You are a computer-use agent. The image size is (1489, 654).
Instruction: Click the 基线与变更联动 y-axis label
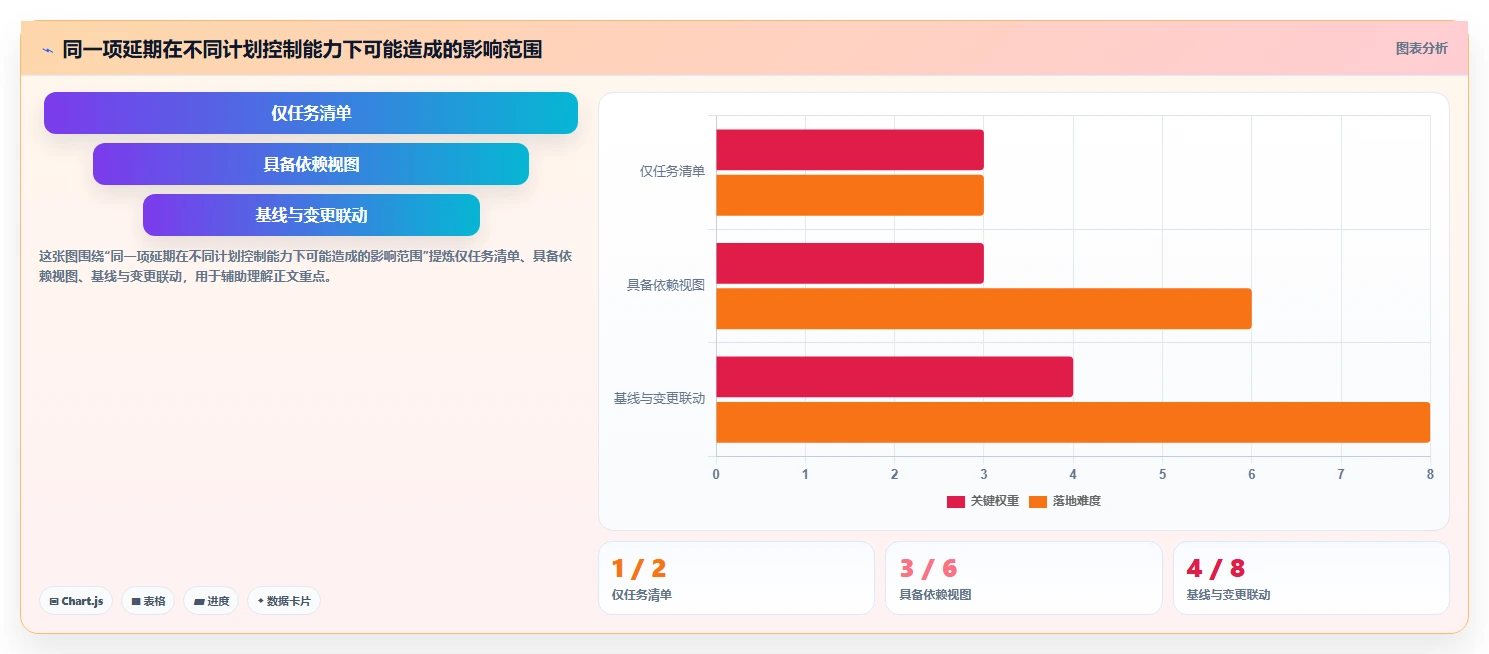tap(659, 398)
